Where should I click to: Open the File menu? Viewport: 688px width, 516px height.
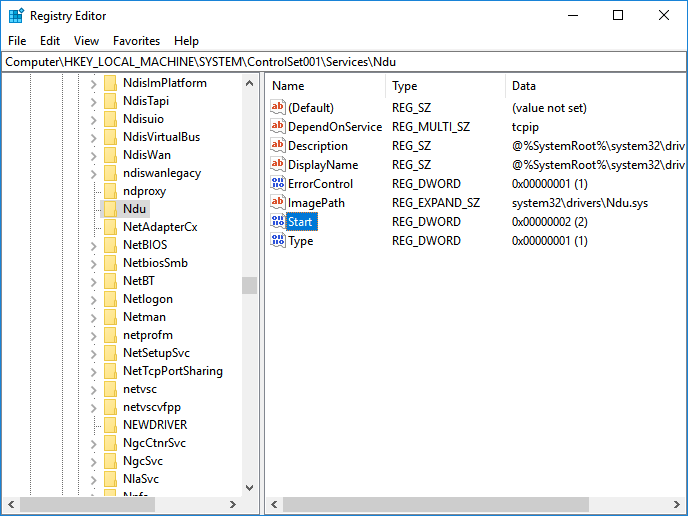(17, 41)
